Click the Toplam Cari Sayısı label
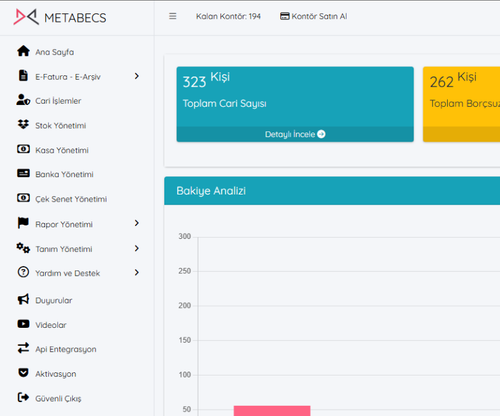 click(225, 103)
